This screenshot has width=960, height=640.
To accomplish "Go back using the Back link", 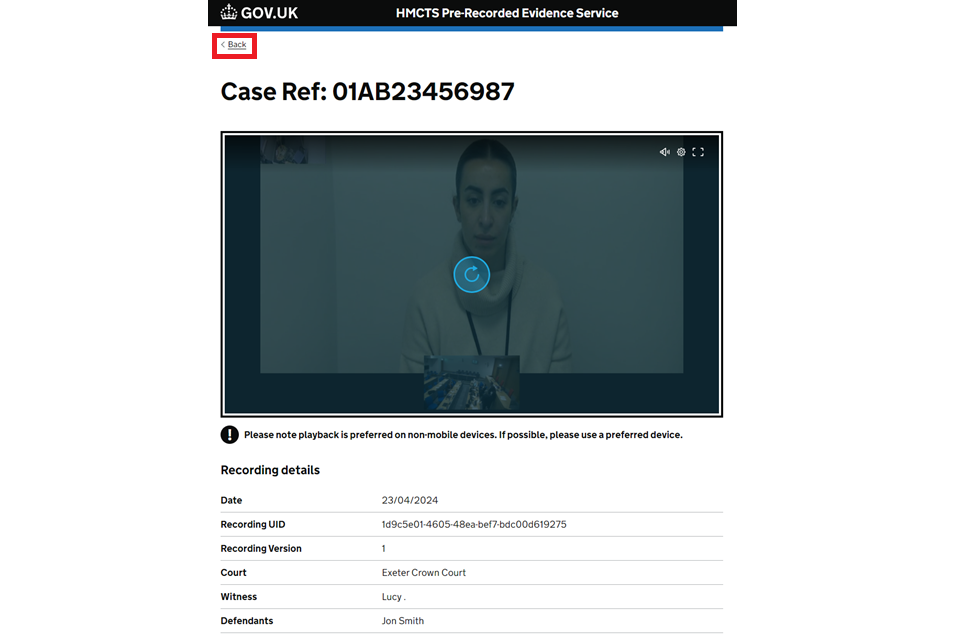I will click(x=236, y=45).
